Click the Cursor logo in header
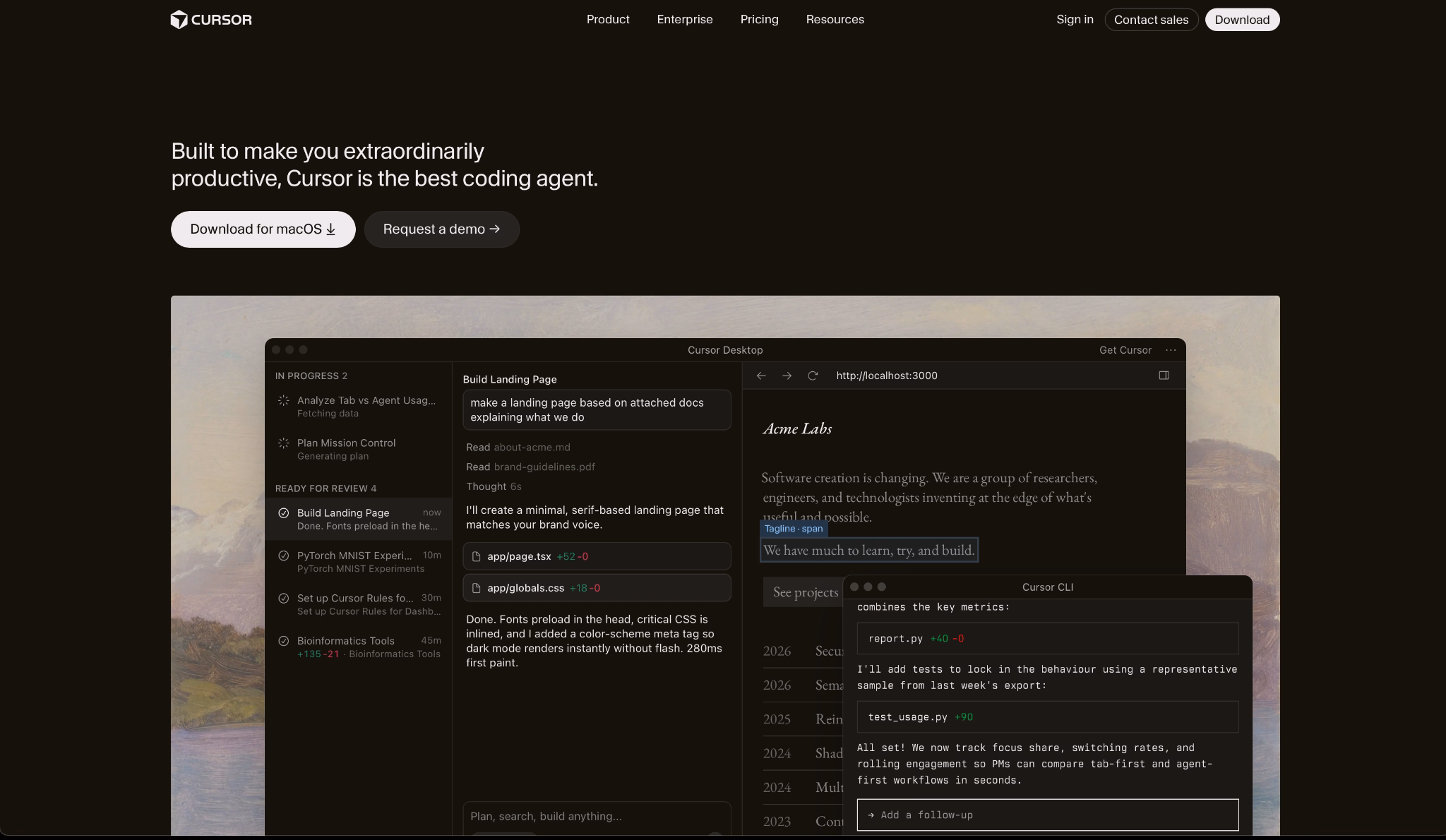 click(211, 20)
